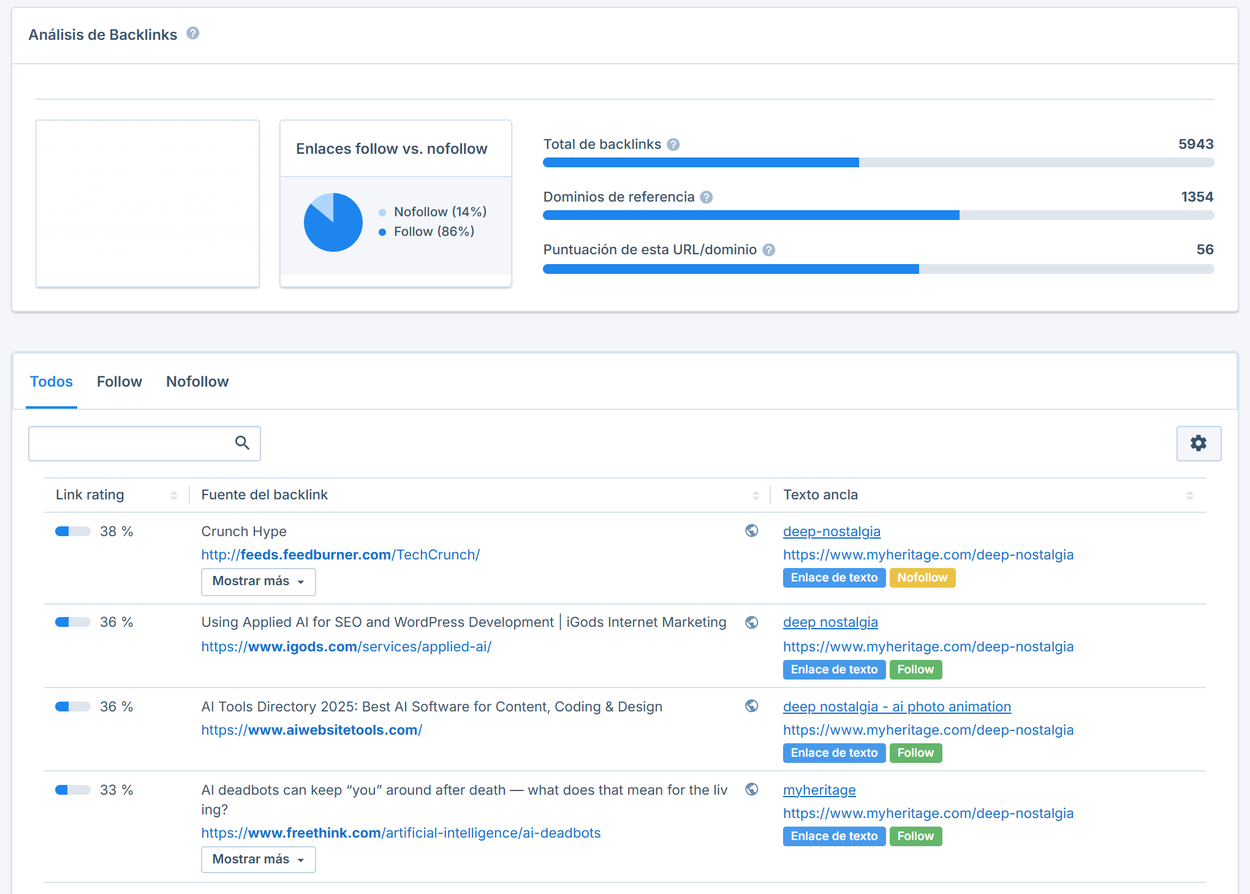The image size is (1250, 894).
Task: Open www.aiwebsitetools.com source link
Action: [x=311, y=730]
